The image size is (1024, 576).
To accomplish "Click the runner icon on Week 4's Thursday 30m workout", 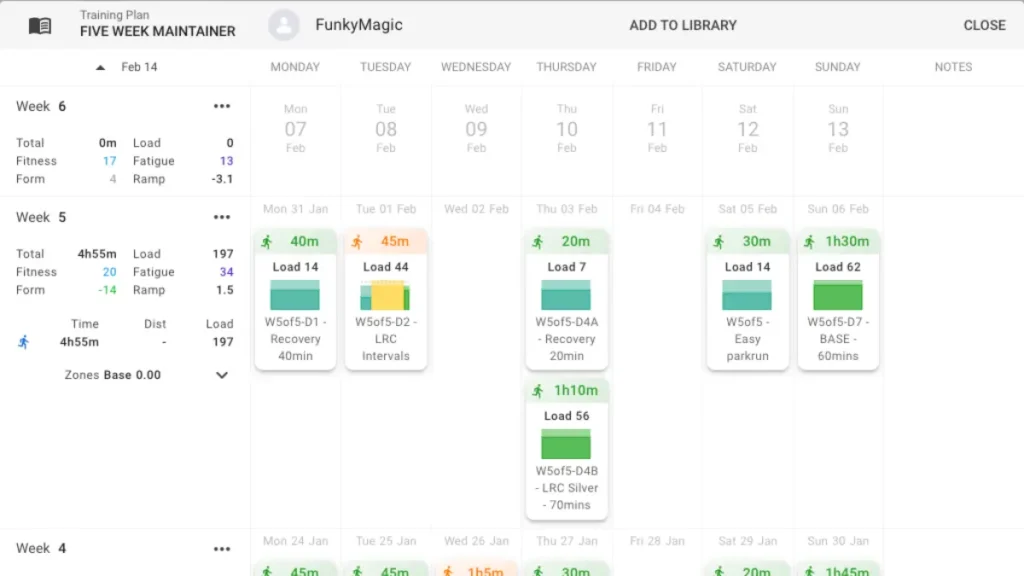I will point(539,568).
